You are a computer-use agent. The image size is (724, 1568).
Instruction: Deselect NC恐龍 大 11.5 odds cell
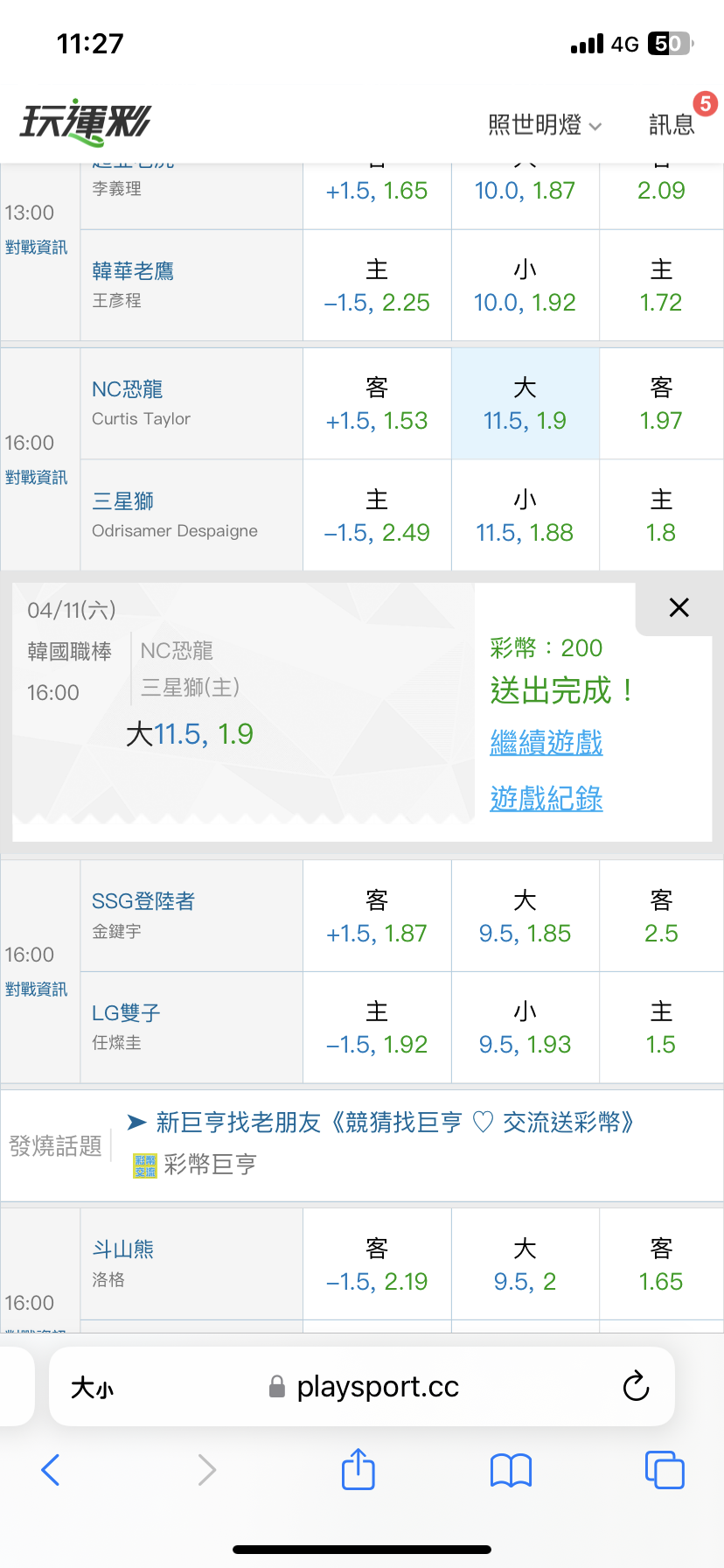(525, 404)
